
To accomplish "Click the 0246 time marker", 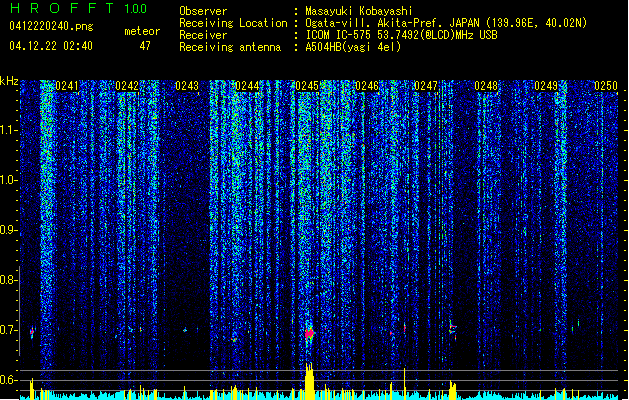I will click(367, 86).
